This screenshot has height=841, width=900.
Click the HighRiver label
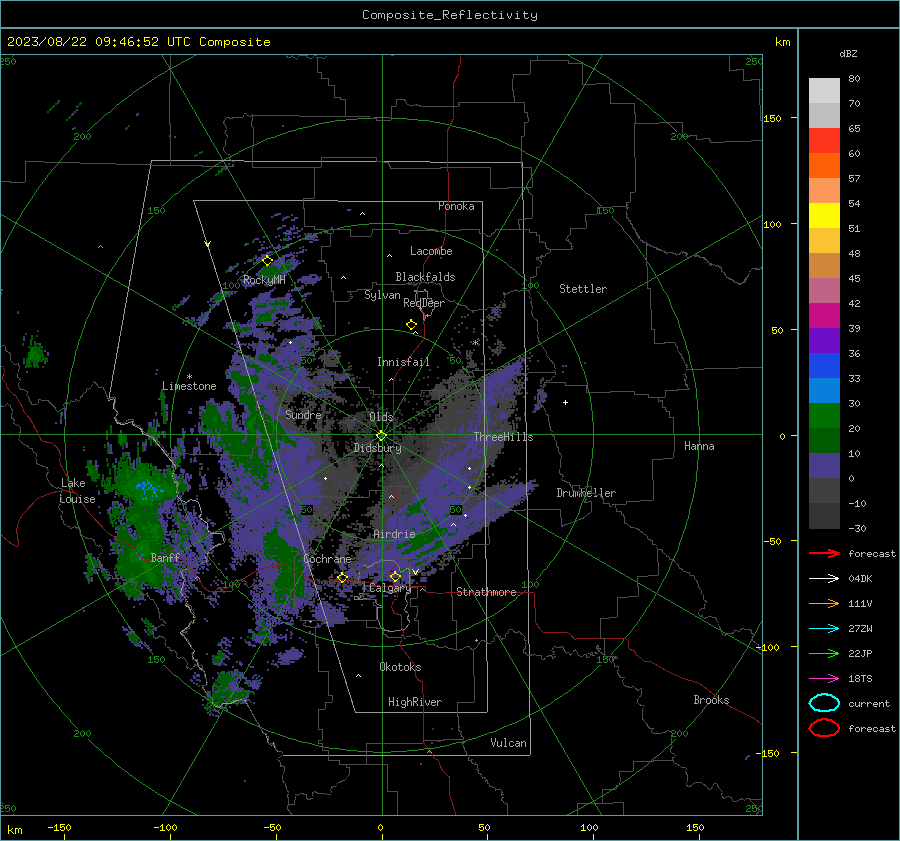point(415,702)
